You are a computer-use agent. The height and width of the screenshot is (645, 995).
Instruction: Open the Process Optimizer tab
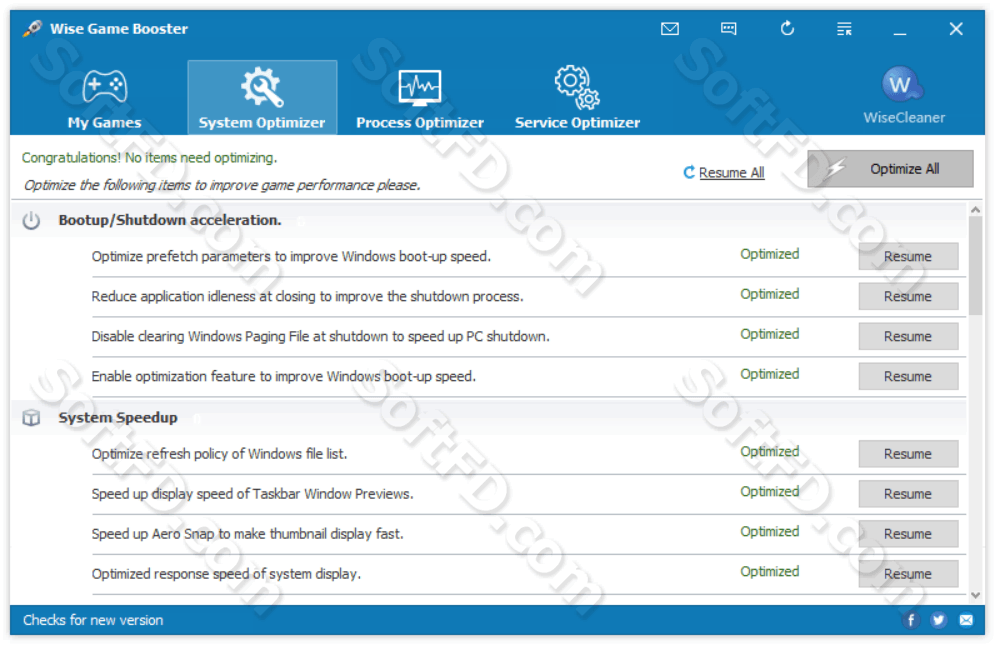[x=419, y=98]
